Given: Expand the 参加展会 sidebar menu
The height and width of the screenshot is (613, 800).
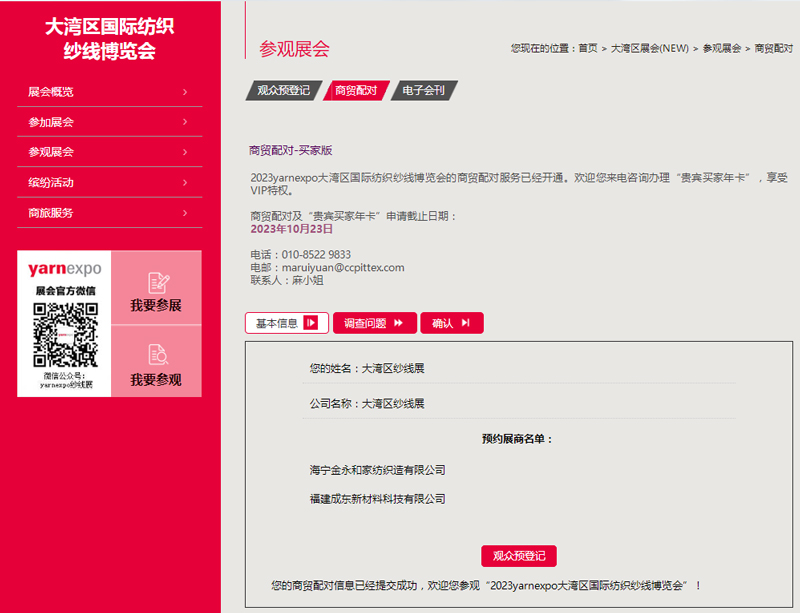Looking at the screenshot, I should 110,122.
